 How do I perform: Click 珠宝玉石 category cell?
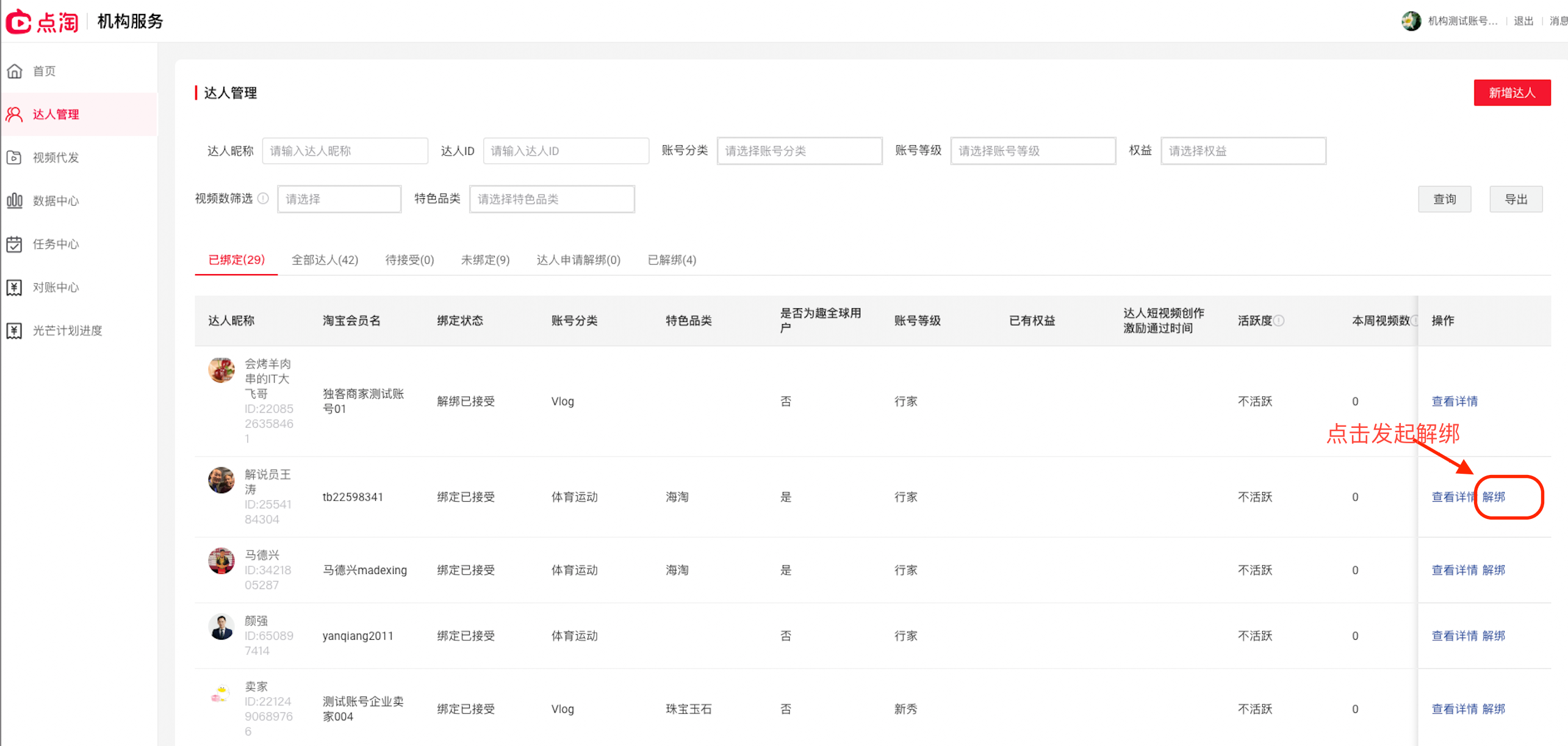pos(689,710)
